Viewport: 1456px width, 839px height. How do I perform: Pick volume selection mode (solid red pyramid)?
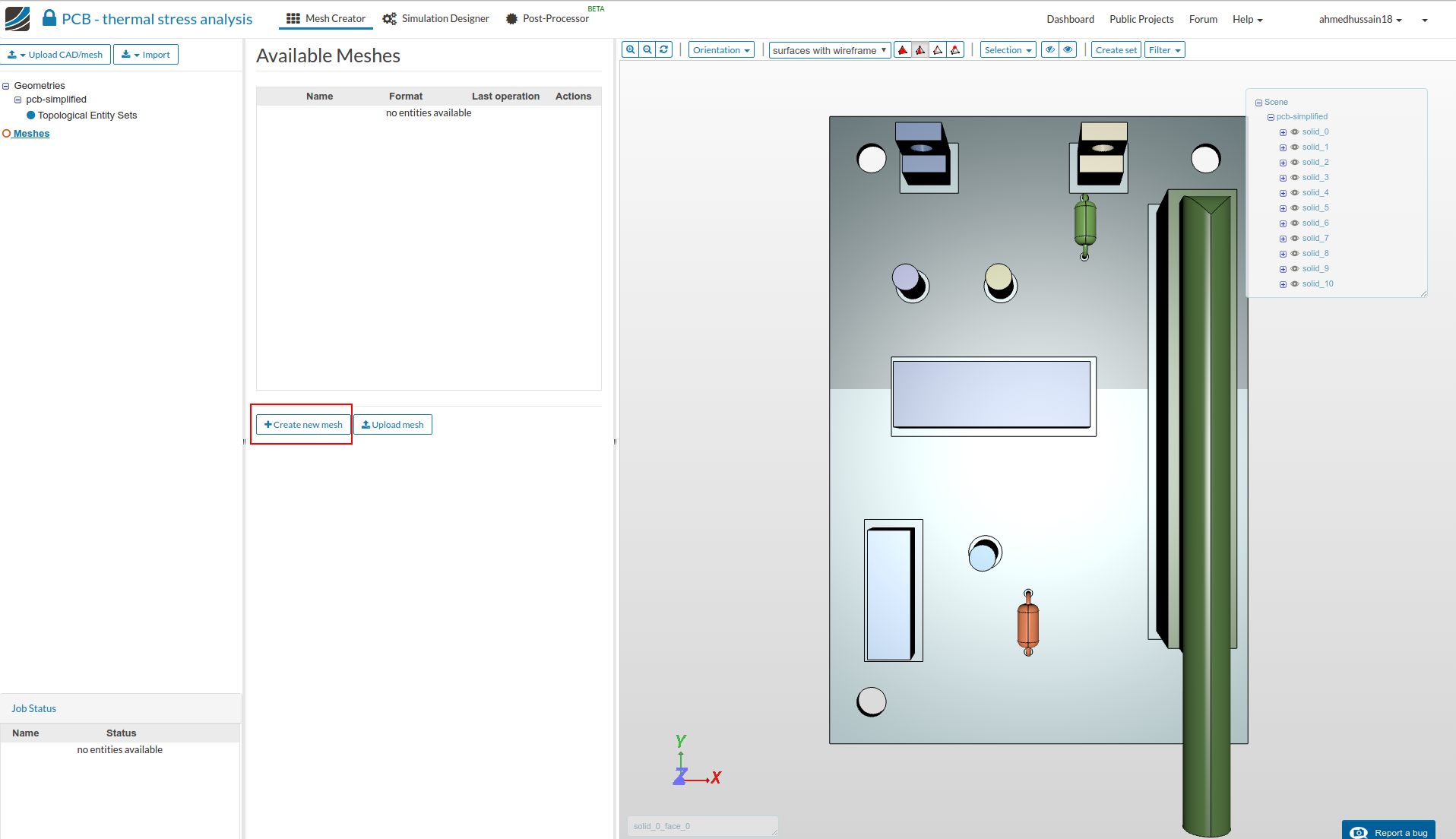point(903,50)
